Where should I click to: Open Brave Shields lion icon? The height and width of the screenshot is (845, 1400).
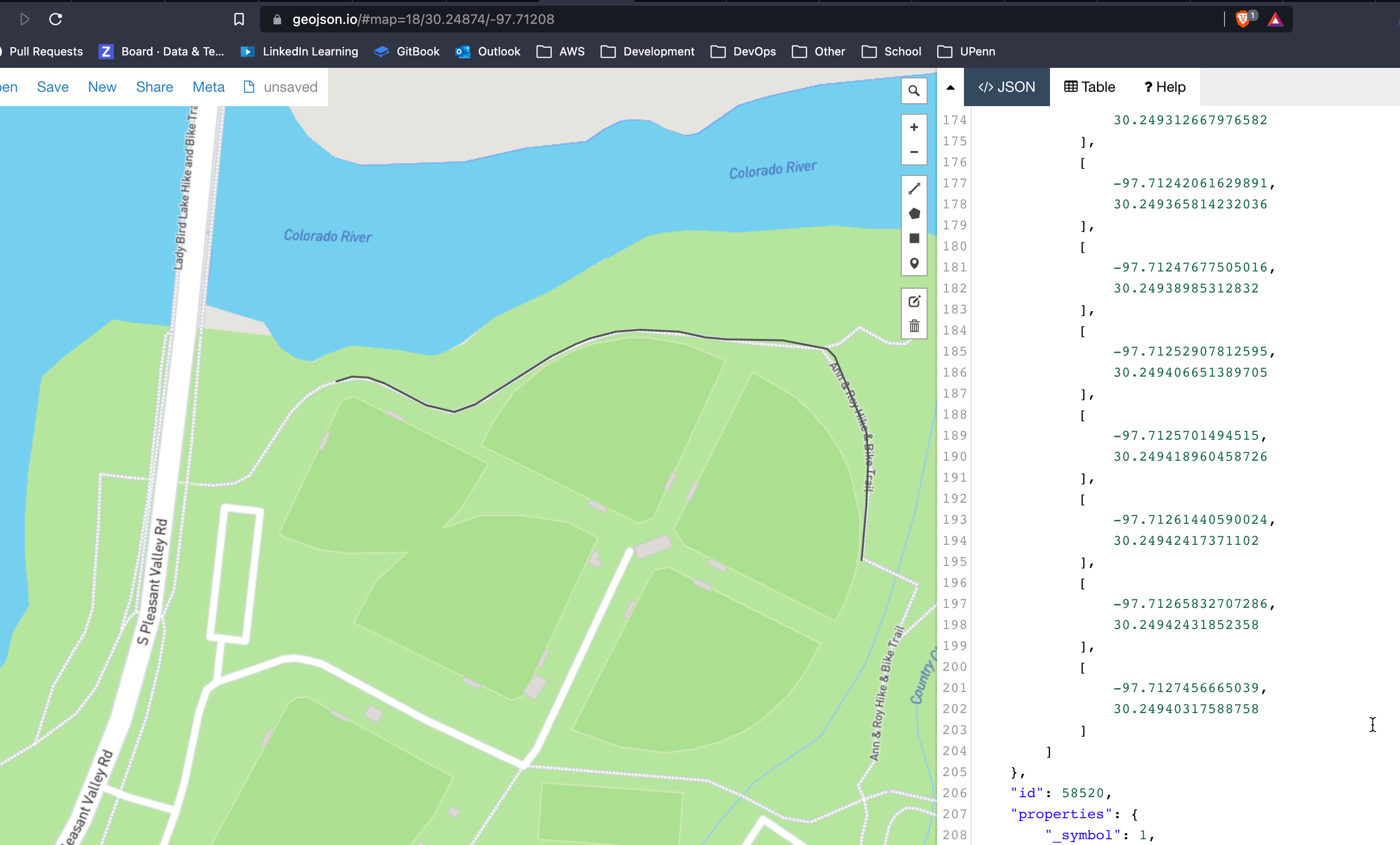click(1243, 19)
